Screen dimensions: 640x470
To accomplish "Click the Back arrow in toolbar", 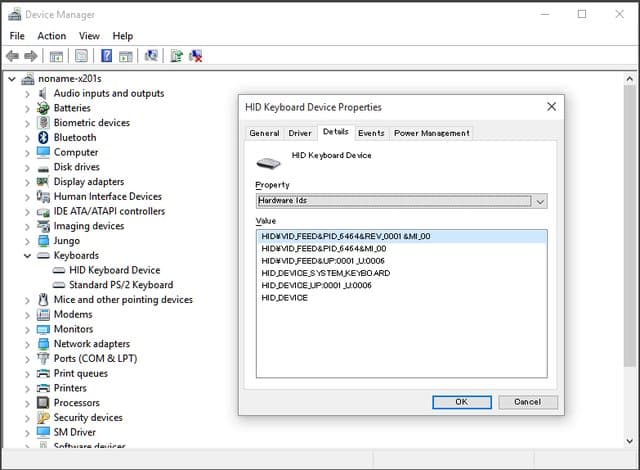I will click(x=12, y=56).
